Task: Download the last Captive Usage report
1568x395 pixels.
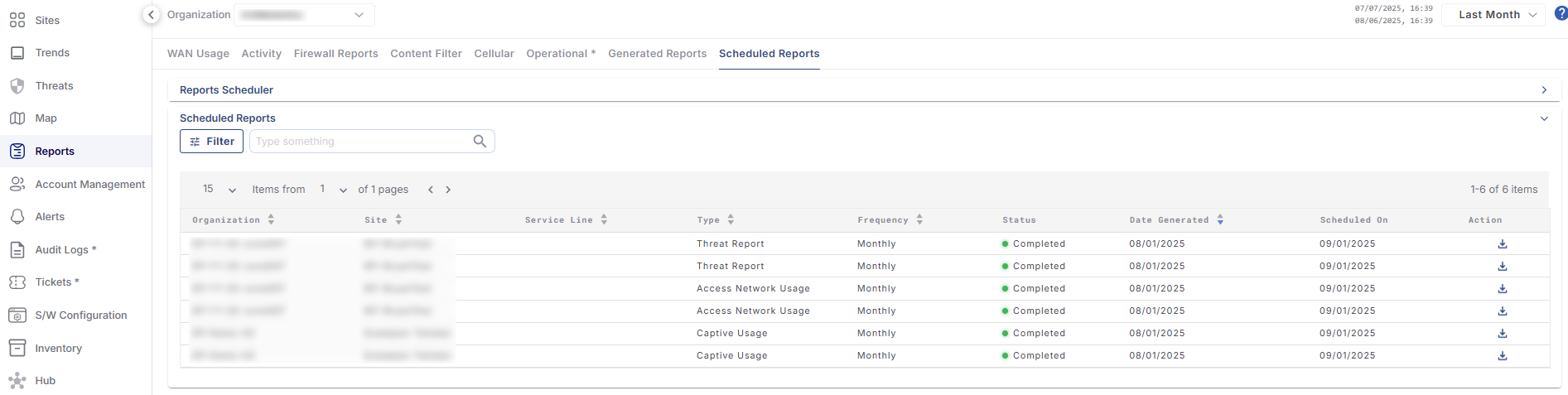Action: [x=1502, y=356]
